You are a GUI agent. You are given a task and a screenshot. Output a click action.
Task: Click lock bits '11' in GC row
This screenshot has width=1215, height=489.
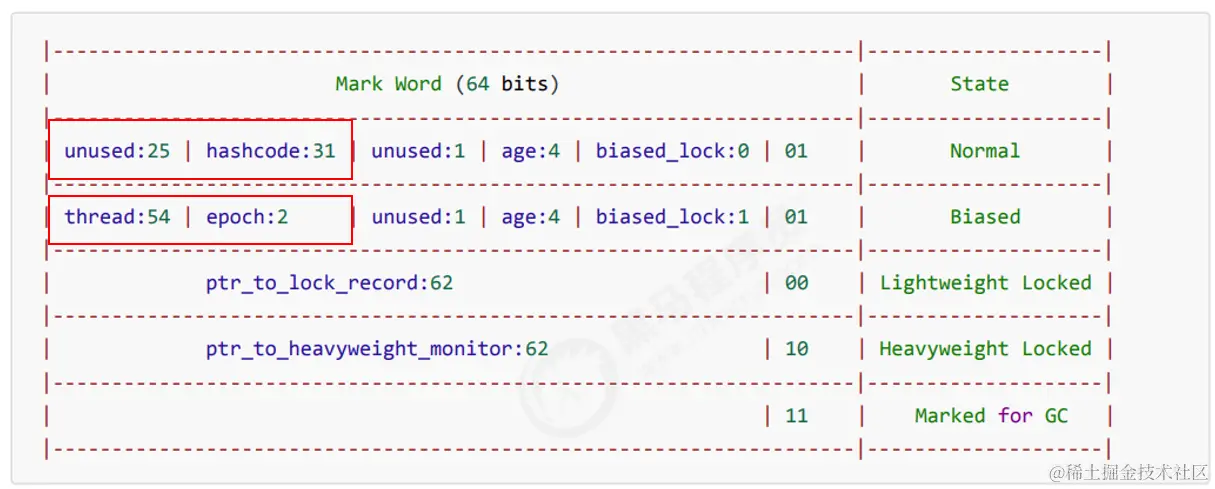(x=796, y=415)
